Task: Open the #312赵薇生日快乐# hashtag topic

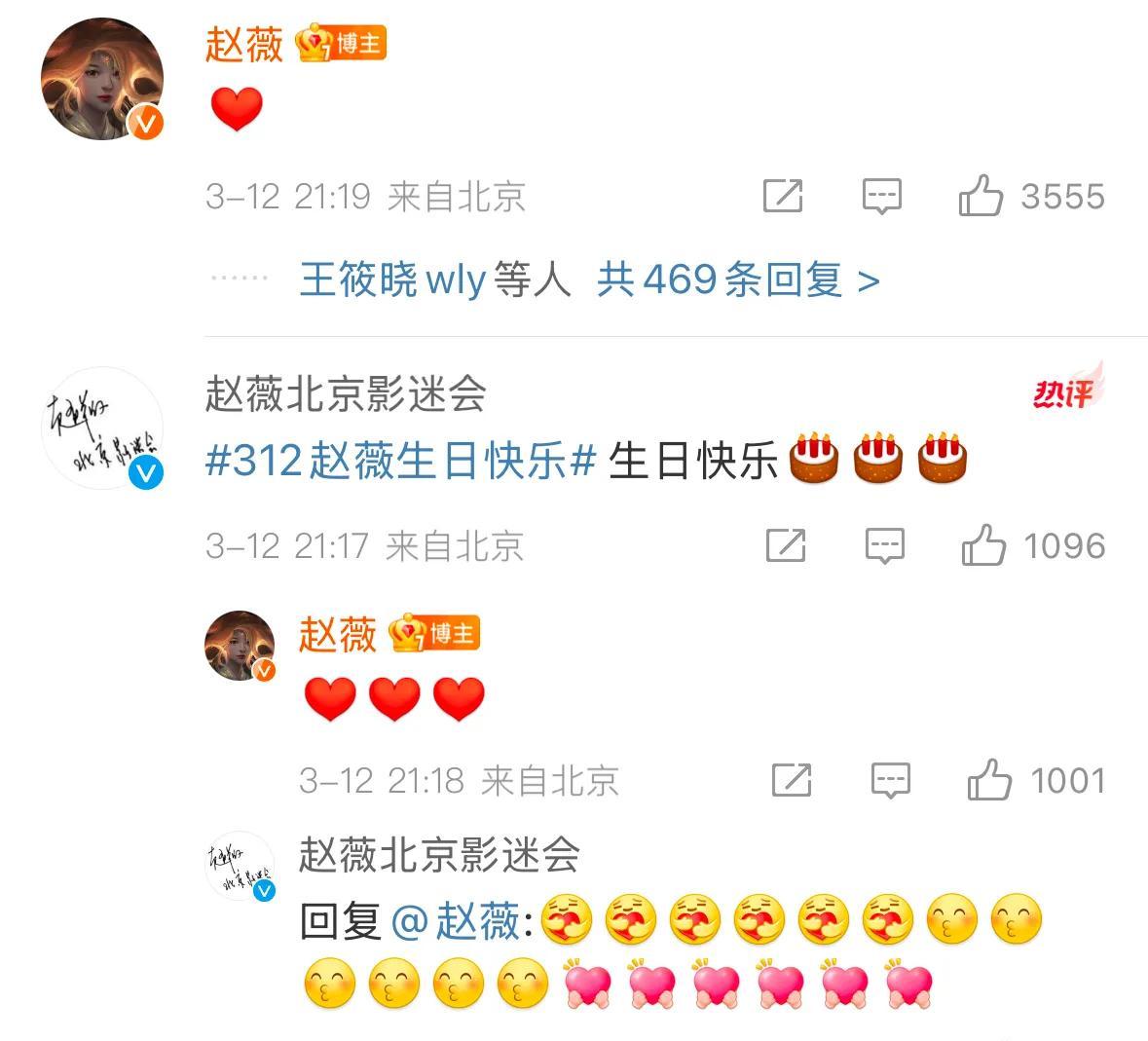Action: coord(400,461)
